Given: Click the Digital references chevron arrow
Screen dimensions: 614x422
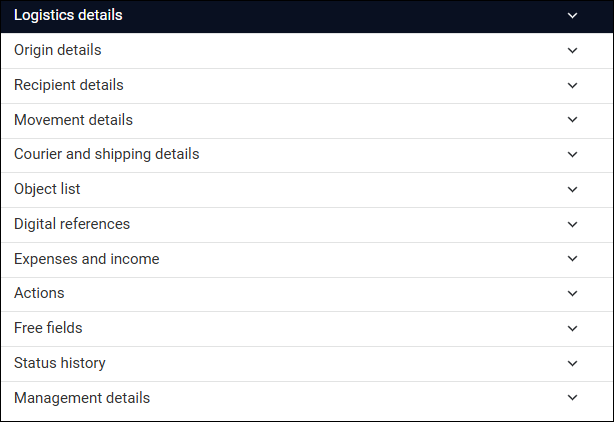Looking at the screenshot, I should pyautogui.click(x=572, y=224).
